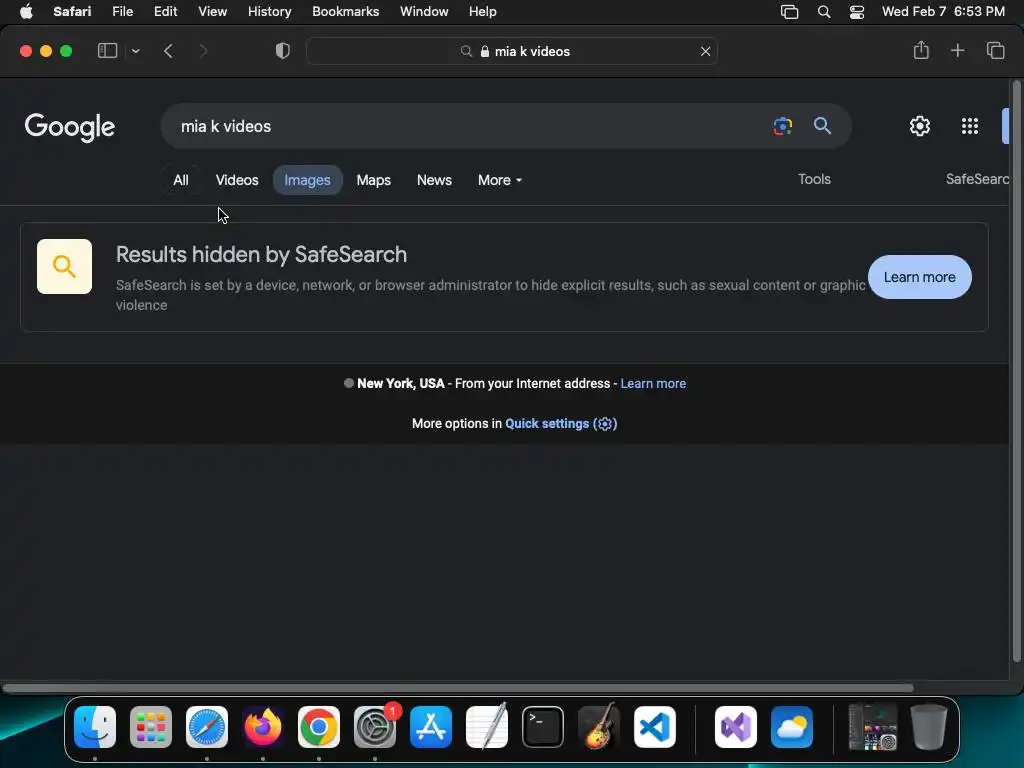Switch to the News tab
The image size is (1024, 768).
(x=434, y=180)
